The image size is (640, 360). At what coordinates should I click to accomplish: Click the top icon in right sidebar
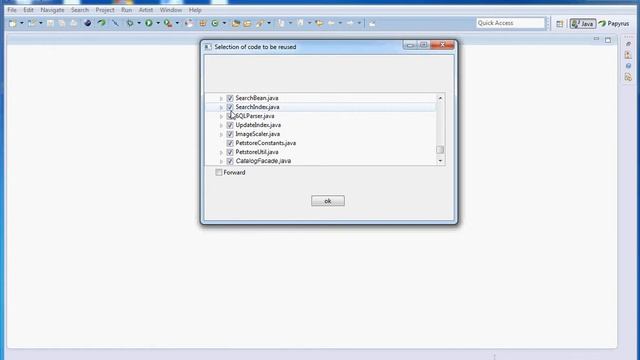coord(628,44)
